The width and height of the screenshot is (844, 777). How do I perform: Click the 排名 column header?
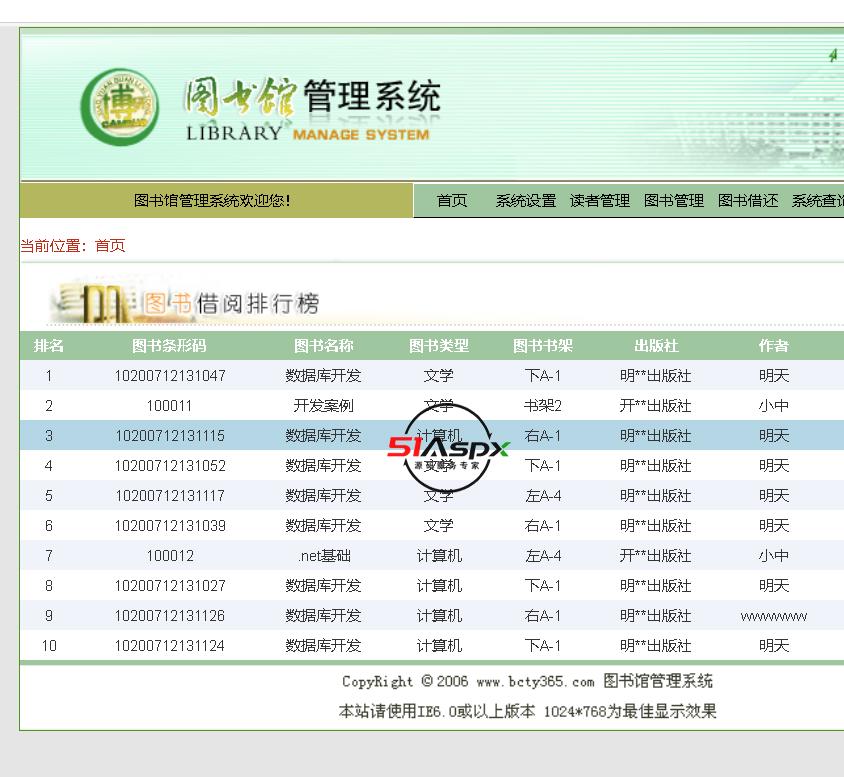point(49,346)
